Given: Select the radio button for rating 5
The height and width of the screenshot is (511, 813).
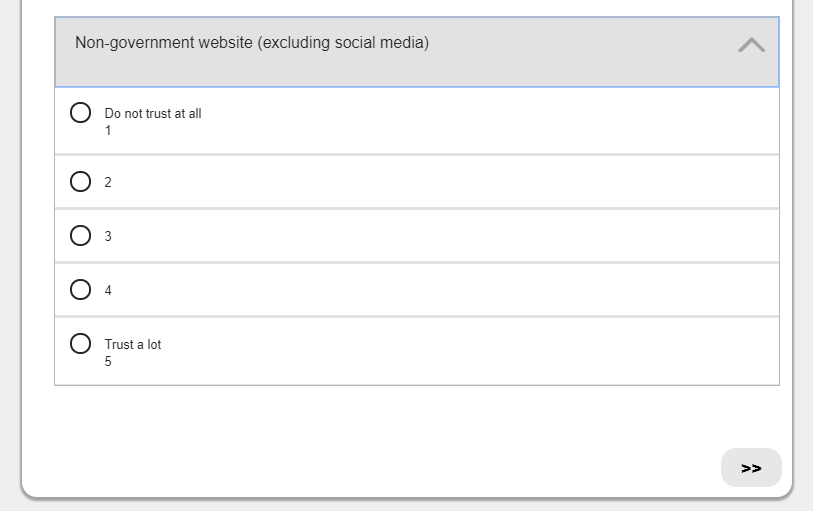Looking at the screenshot, I should tap(81, 344).
